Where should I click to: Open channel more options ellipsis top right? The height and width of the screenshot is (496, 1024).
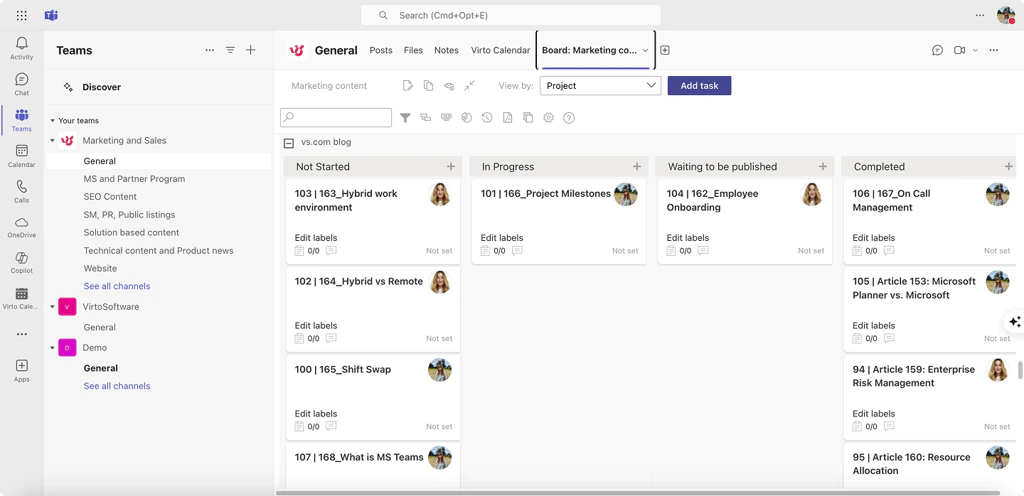[994, 50]
